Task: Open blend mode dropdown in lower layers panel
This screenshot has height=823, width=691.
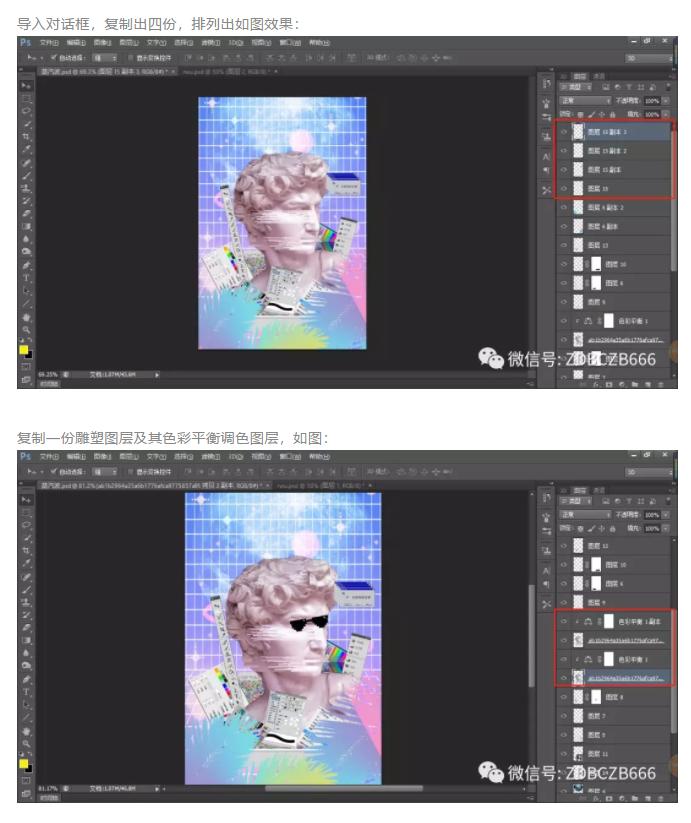Action: pos(586,515)
